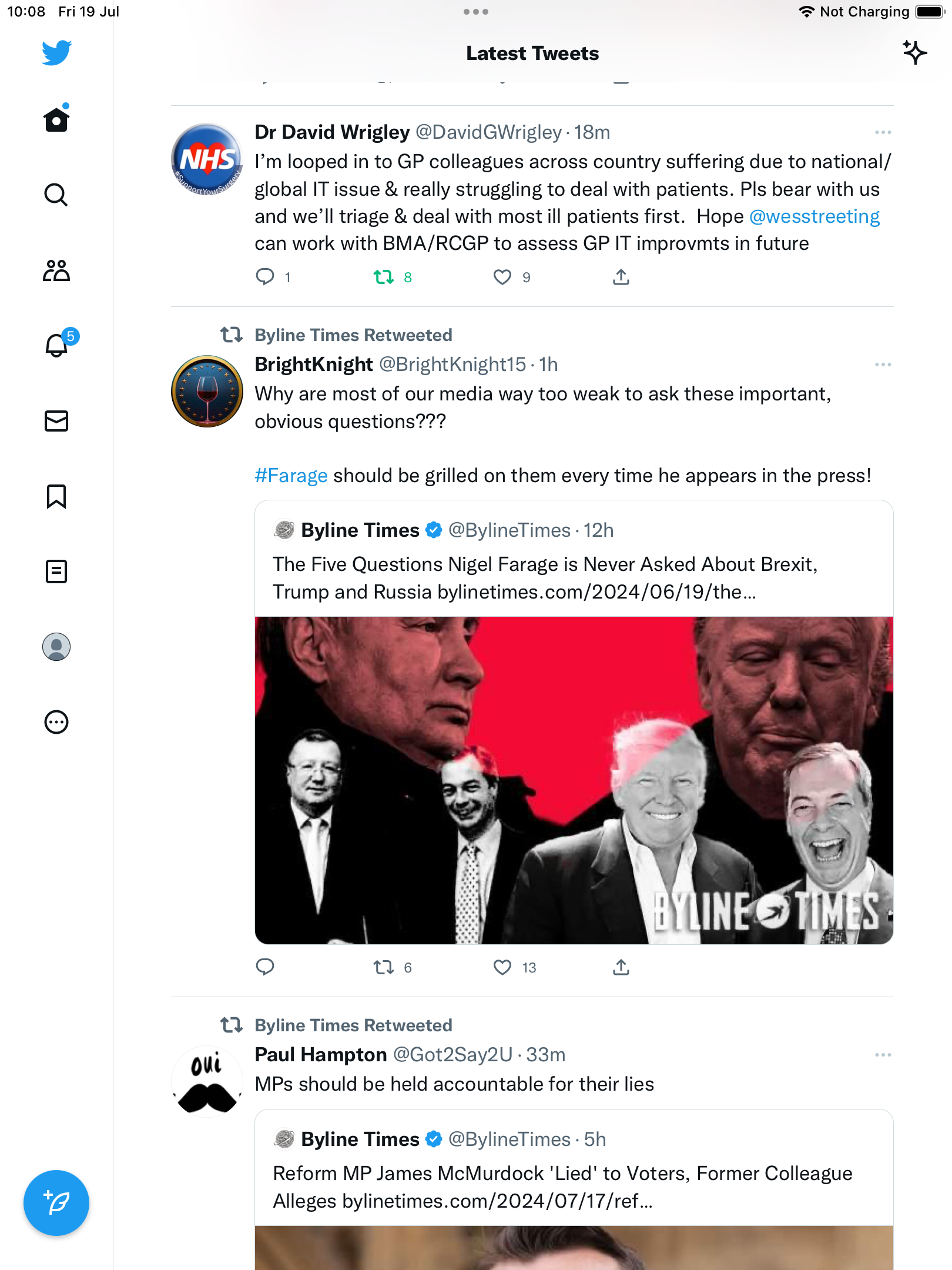952x1270 pixels.
Task: Open more options on Paul Hampton's tweet
Action: point(883,1055)
